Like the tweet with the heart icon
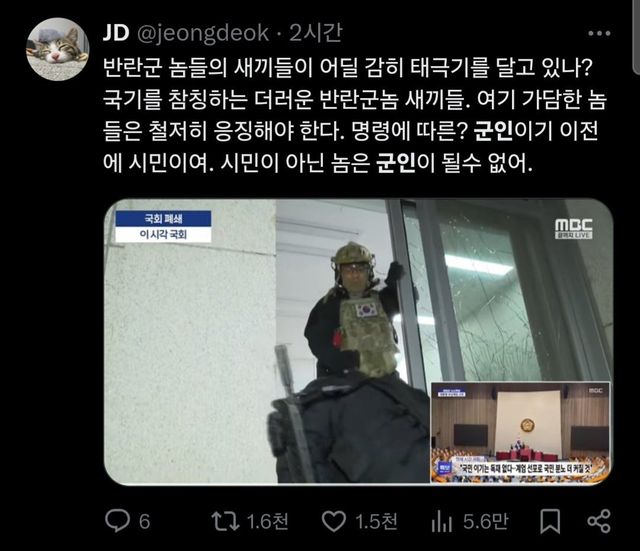Image resolution: width=640 pixels, height=551 pixels. [334, 522]
